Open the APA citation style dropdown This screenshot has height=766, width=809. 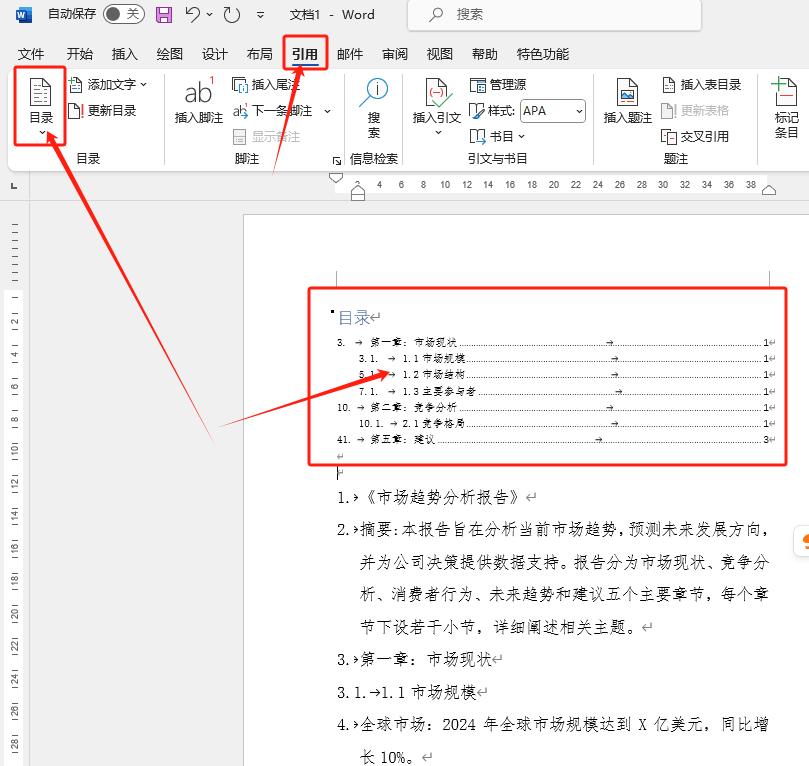553,111
